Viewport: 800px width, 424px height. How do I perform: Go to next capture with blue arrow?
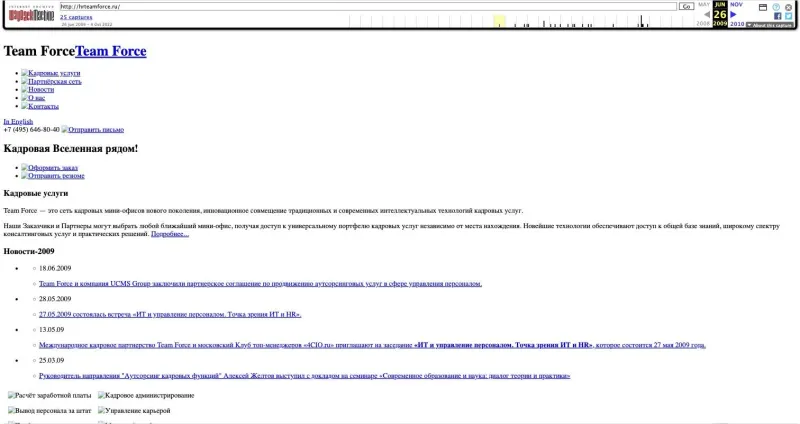734,14
